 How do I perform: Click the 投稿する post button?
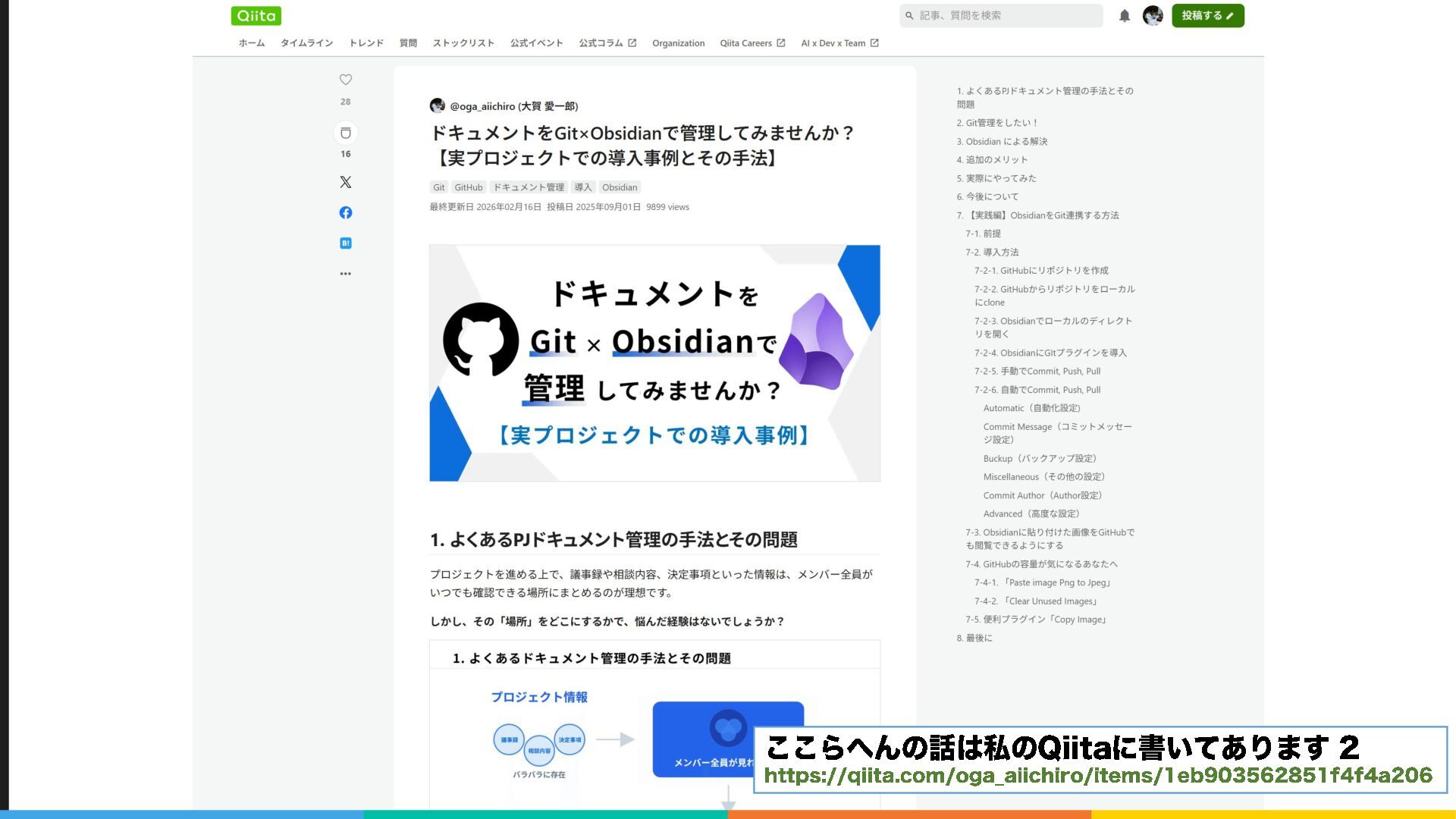[1207, 16]
